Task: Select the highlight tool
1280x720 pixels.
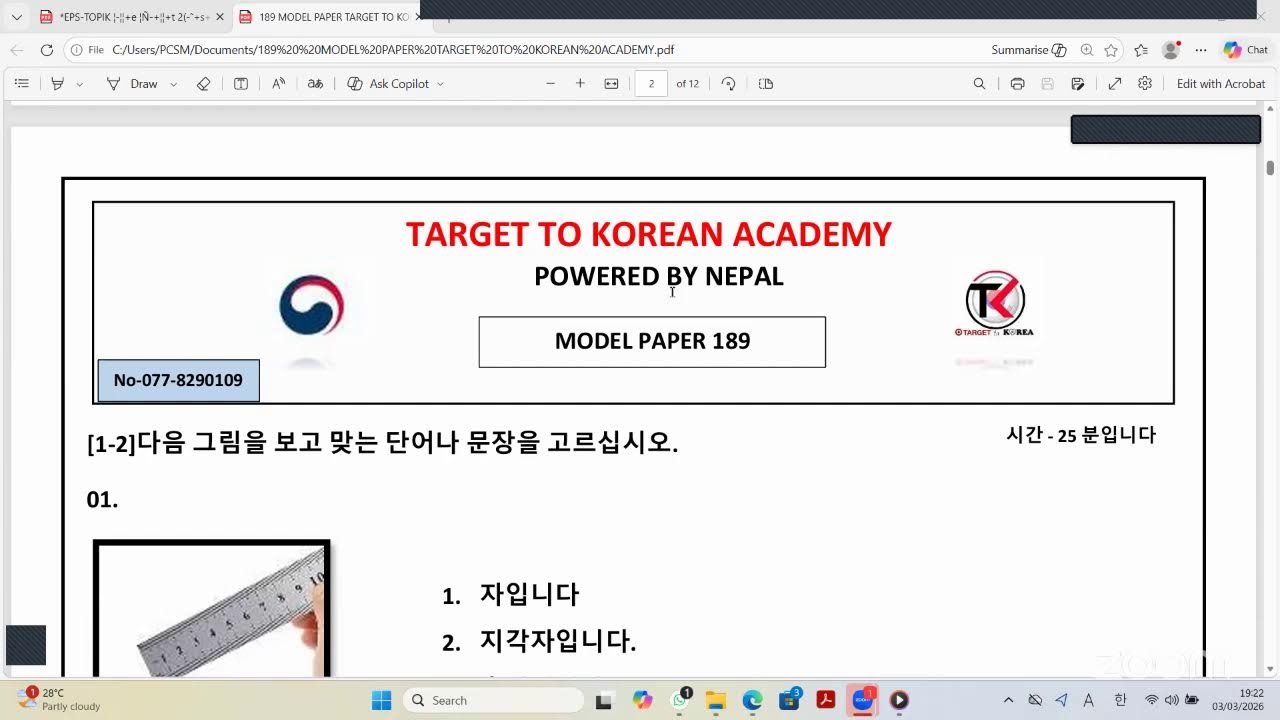Action: tap(59, 84)
